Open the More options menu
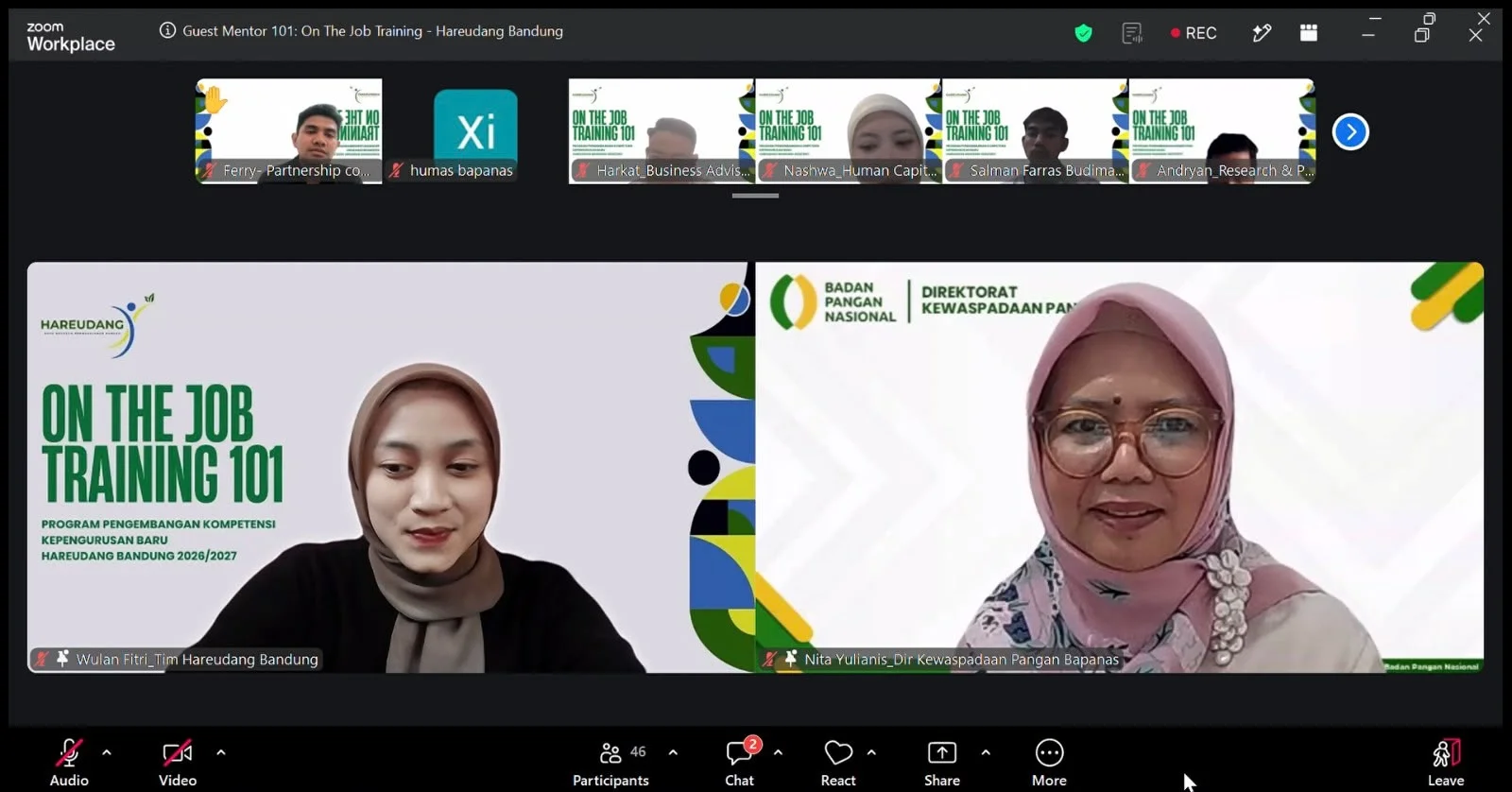The height and width of the screenshot is (792, 1512). tap(1049, 762)
